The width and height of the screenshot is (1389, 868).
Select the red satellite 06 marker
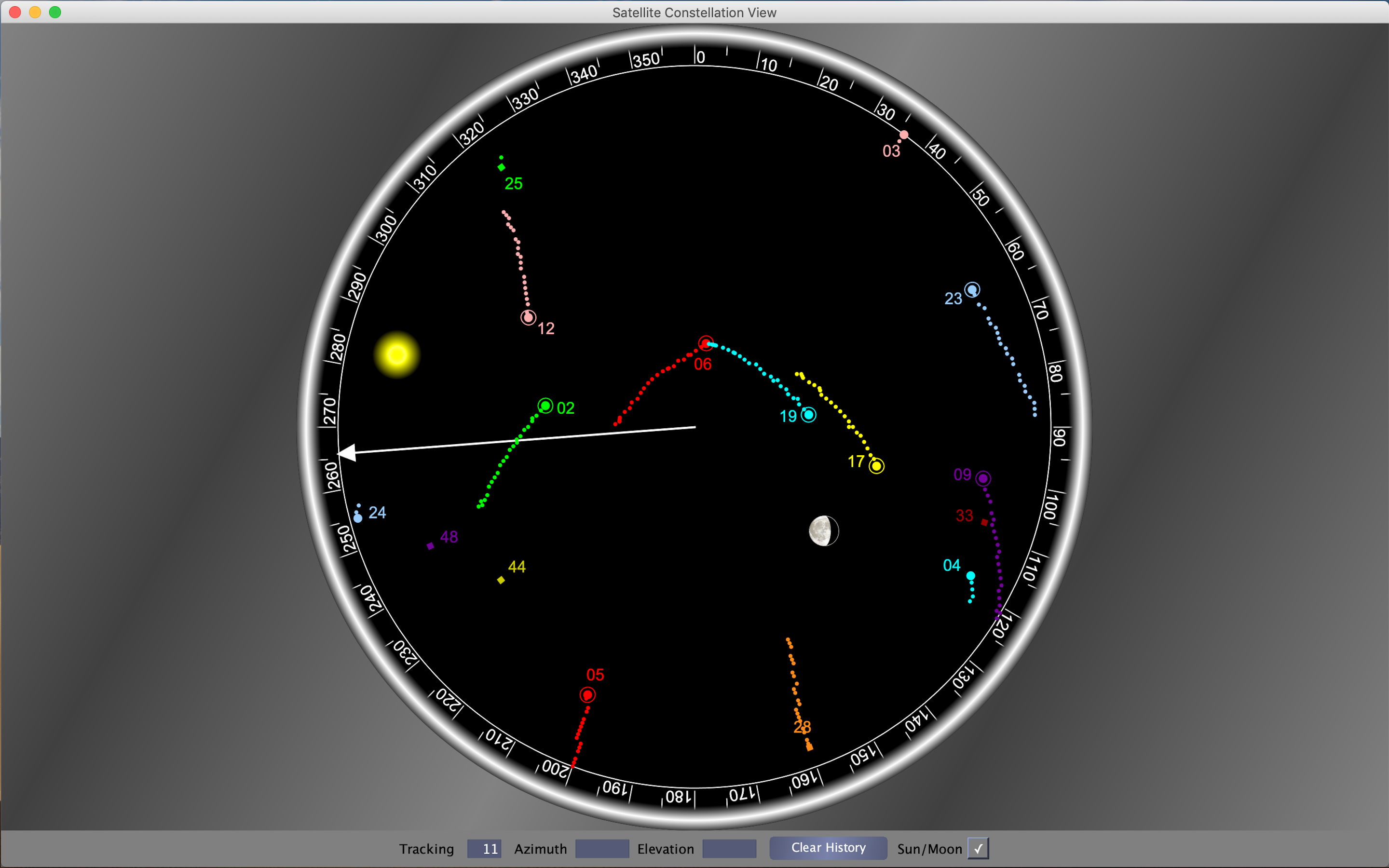pyautogui.click(x=706, y=343)
